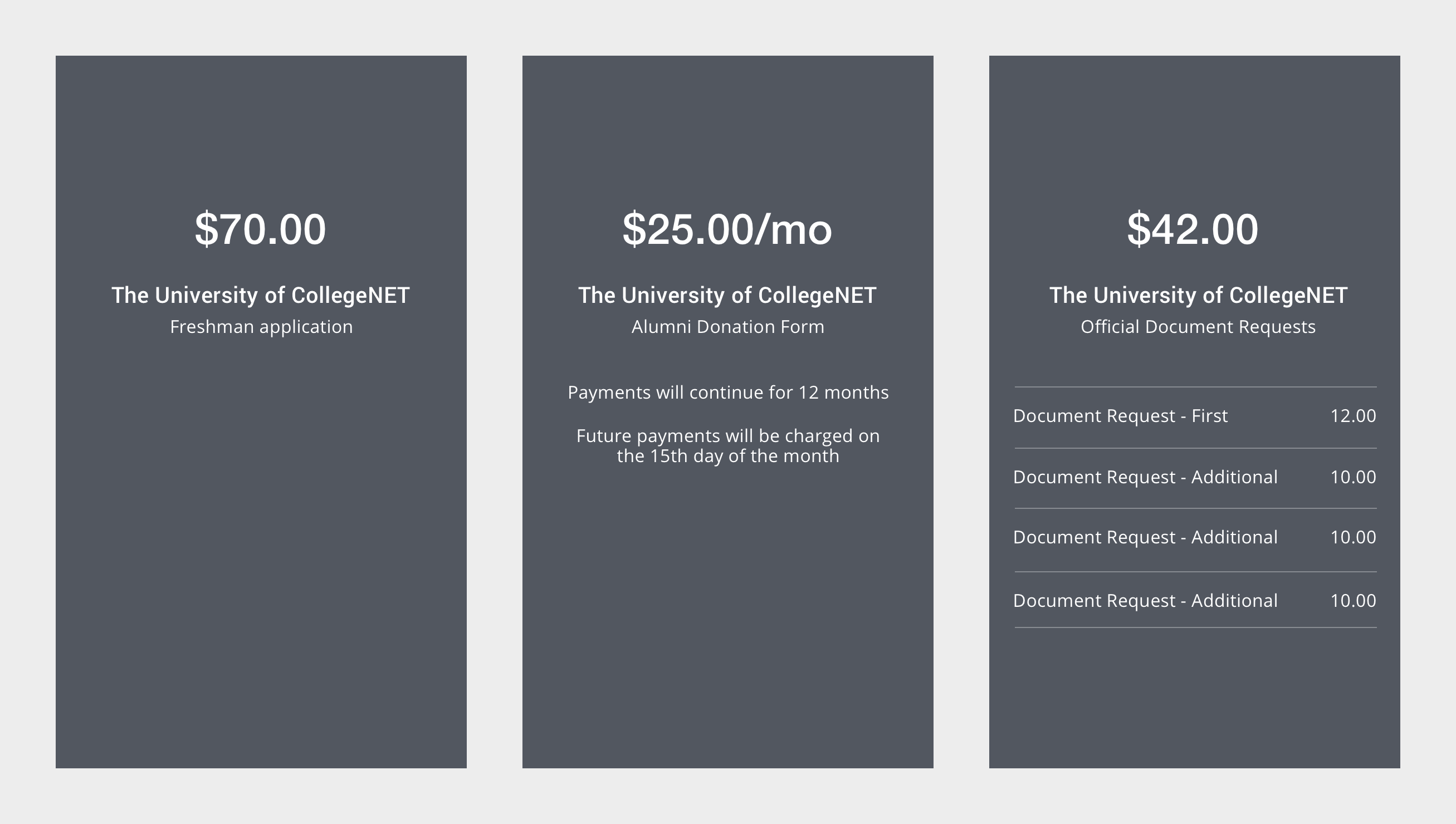Select the Official Document Requests label
Image resolution: width=1456 pixels, height=824 pixels.
click(1198, 327)
